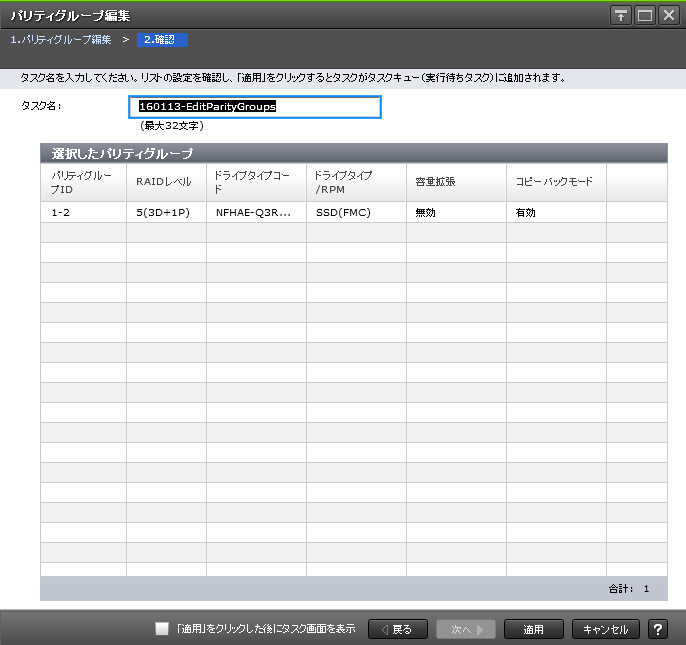
Task: Select the parity group row 1-2
Action: click(x=83, y=213)
